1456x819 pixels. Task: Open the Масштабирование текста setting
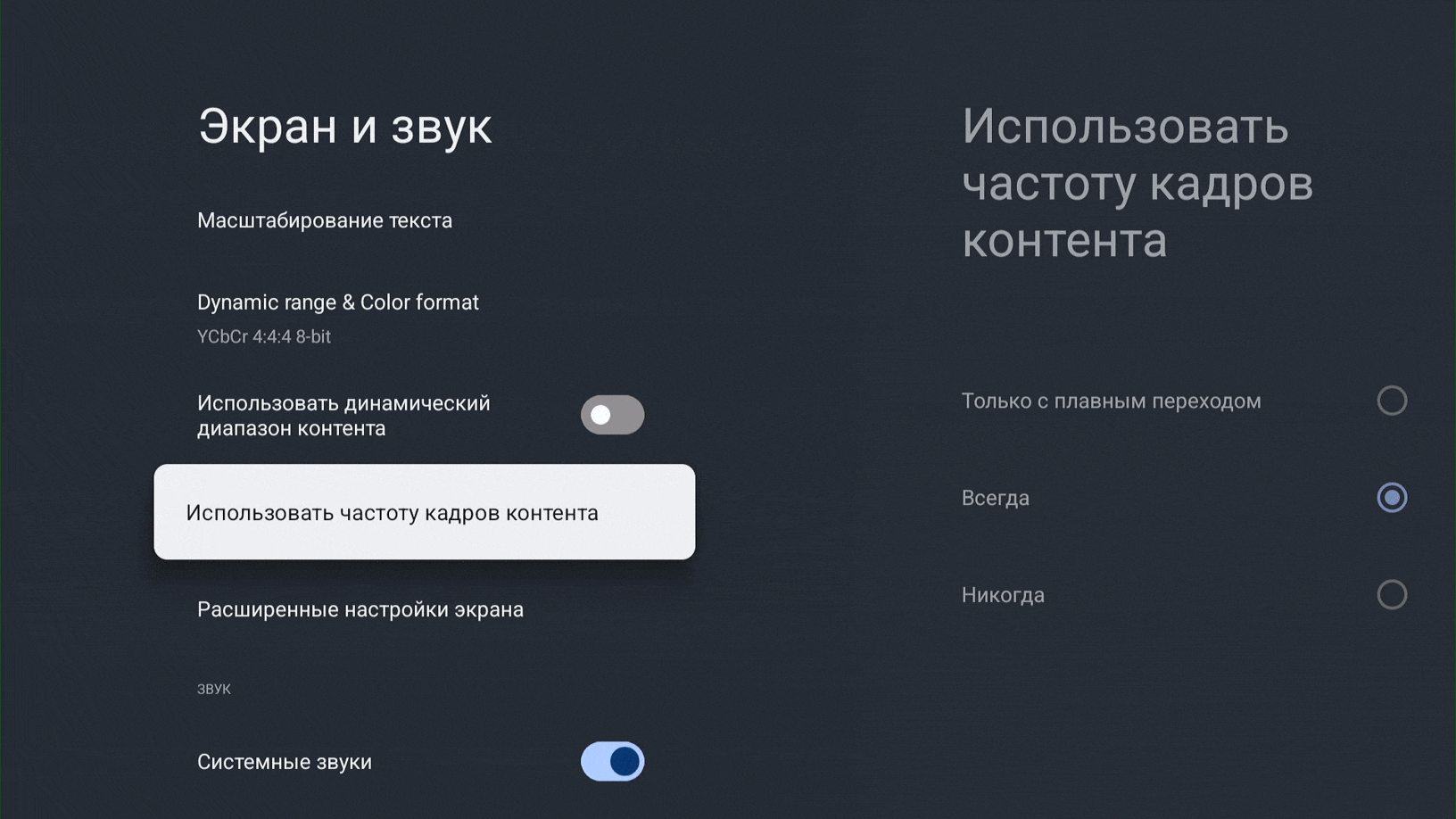[325, 220]
